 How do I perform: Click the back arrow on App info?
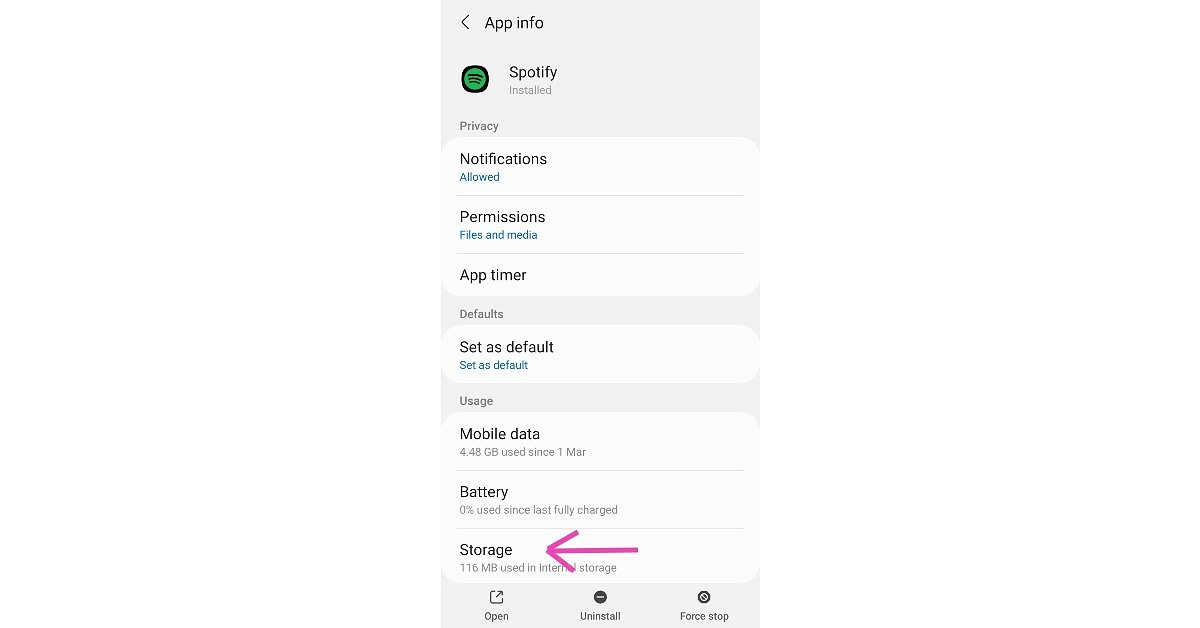[465, 22]
